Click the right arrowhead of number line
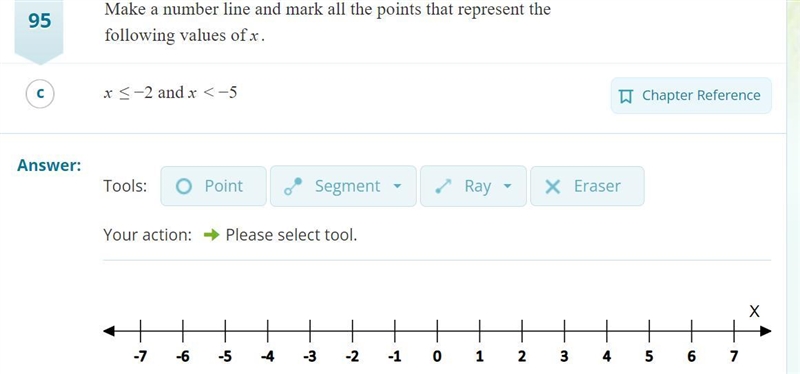Image resolution: width=800 pixels, height=374 pixels. point(765,332)
